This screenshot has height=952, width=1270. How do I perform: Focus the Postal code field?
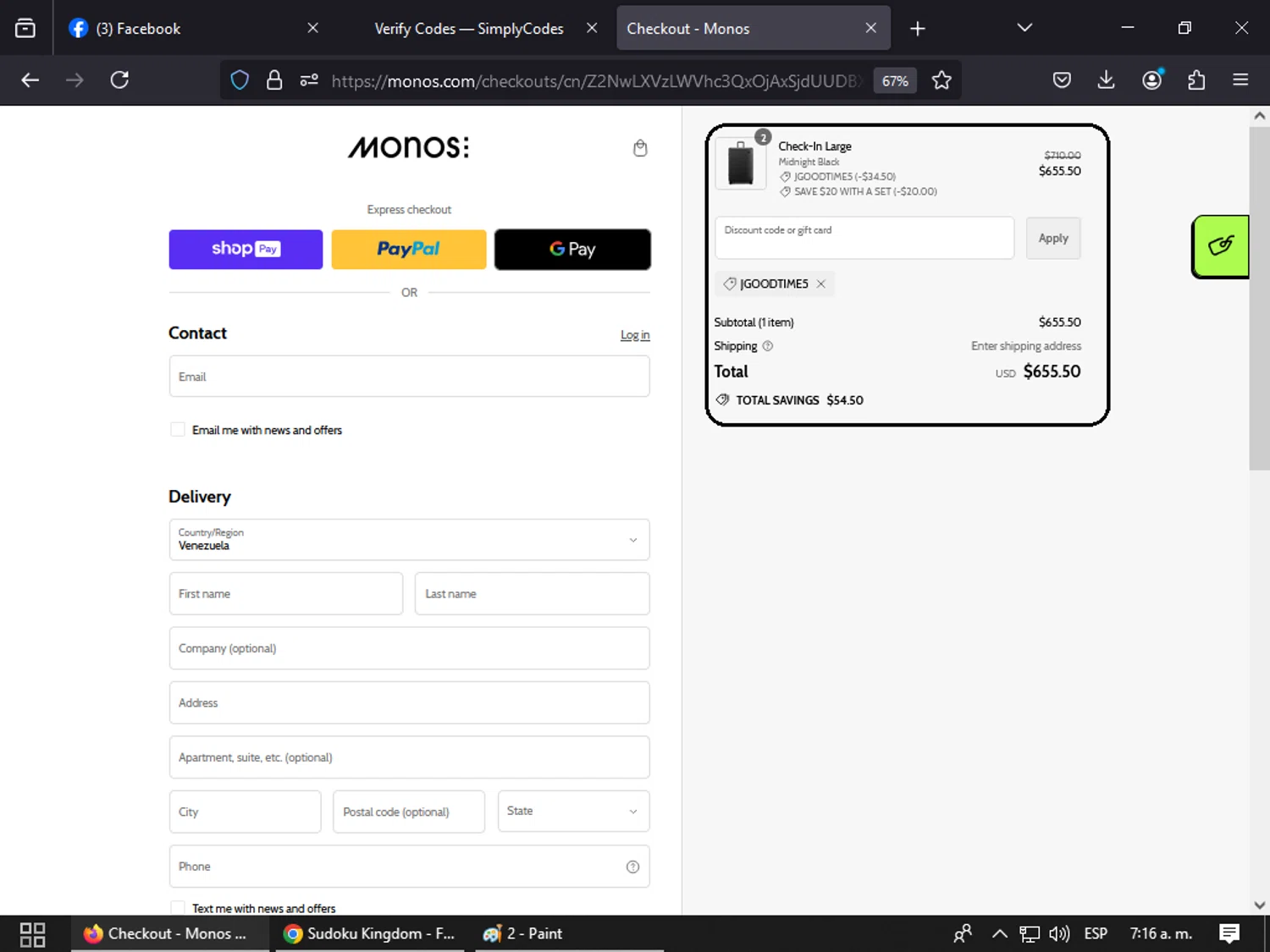tap(409, 812)
